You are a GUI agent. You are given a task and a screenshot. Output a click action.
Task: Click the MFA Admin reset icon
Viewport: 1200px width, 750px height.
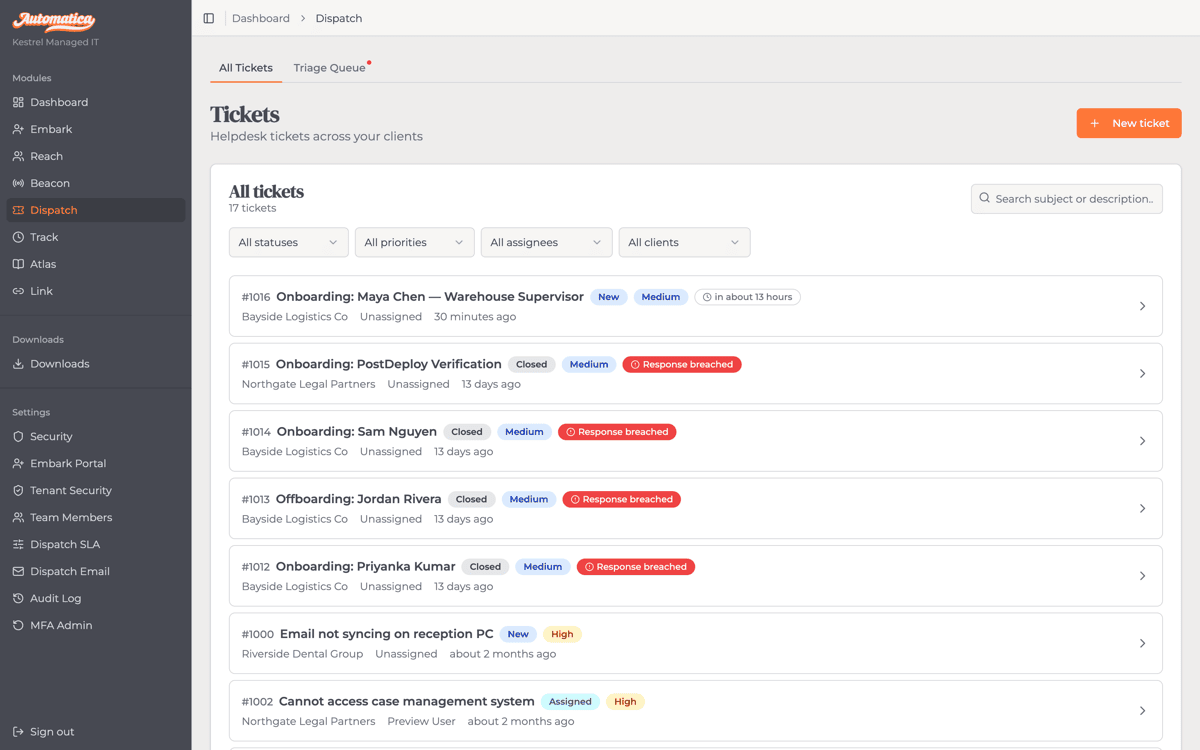point(18,626)
